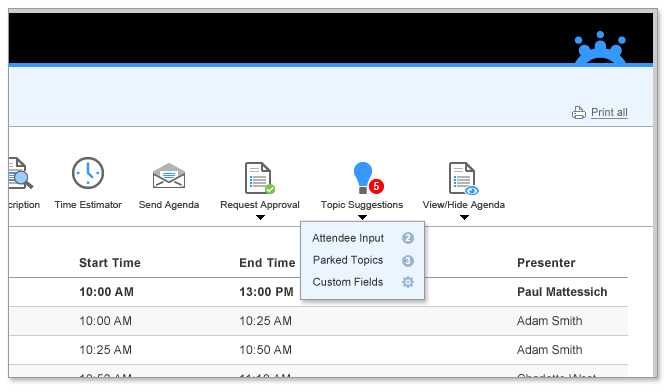Click the Parked Topics count badge 3
Image resolution: width=667 pixels, height=392 pixels.
tap(408, 261)
